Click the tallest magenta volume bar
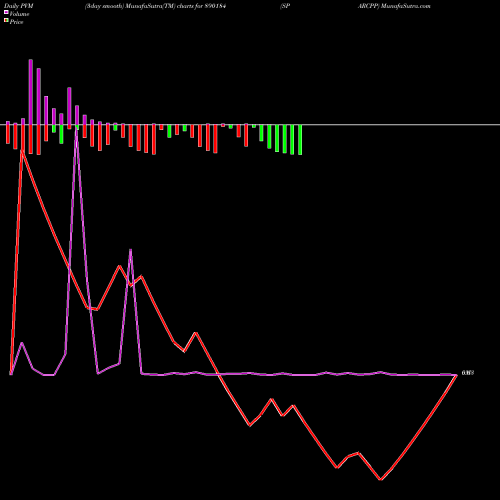Viewport: 500px width, 500px height. [x=31, y=92]
